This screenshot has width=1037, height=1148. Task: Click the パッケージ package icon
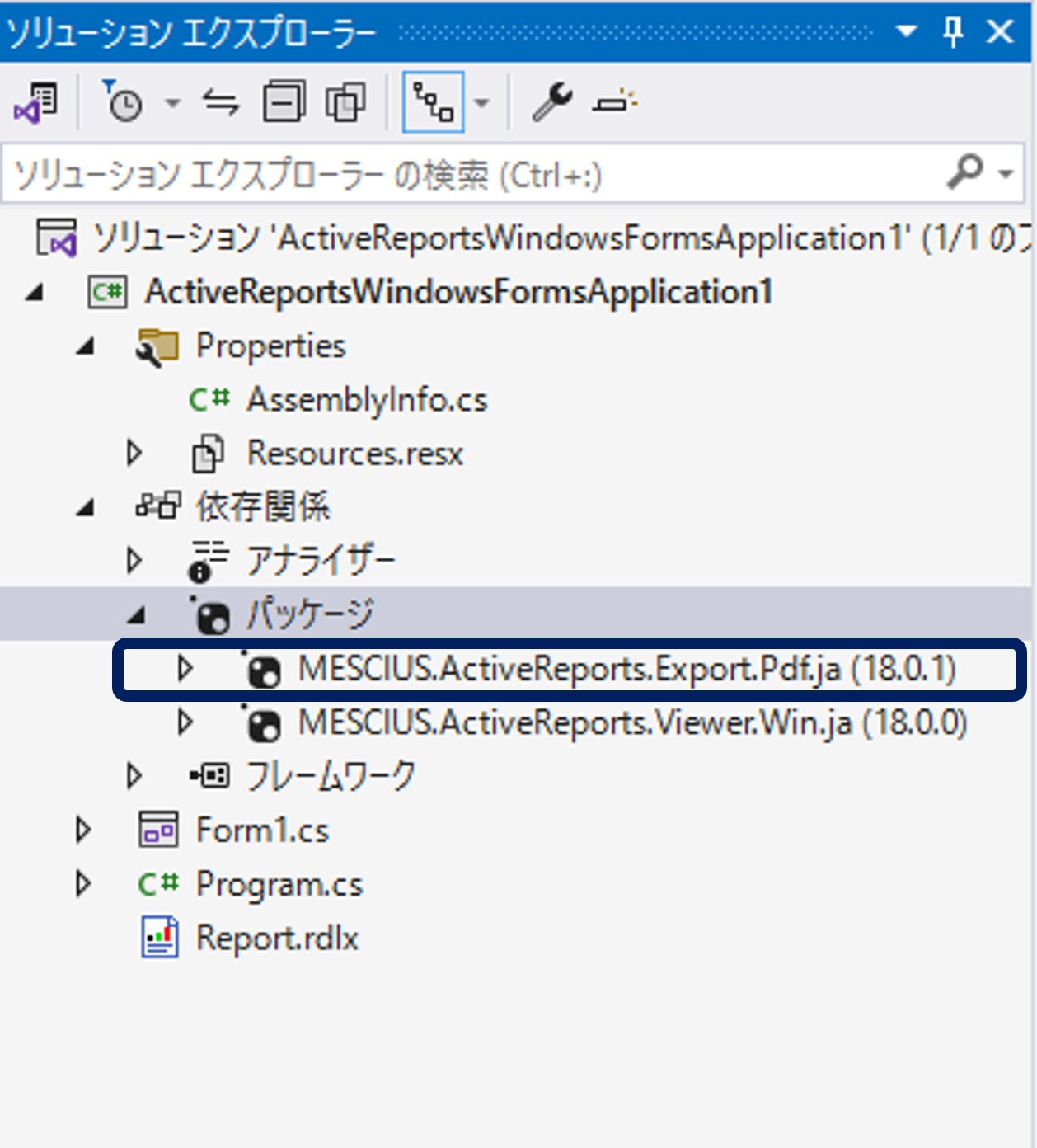[210, 615]
